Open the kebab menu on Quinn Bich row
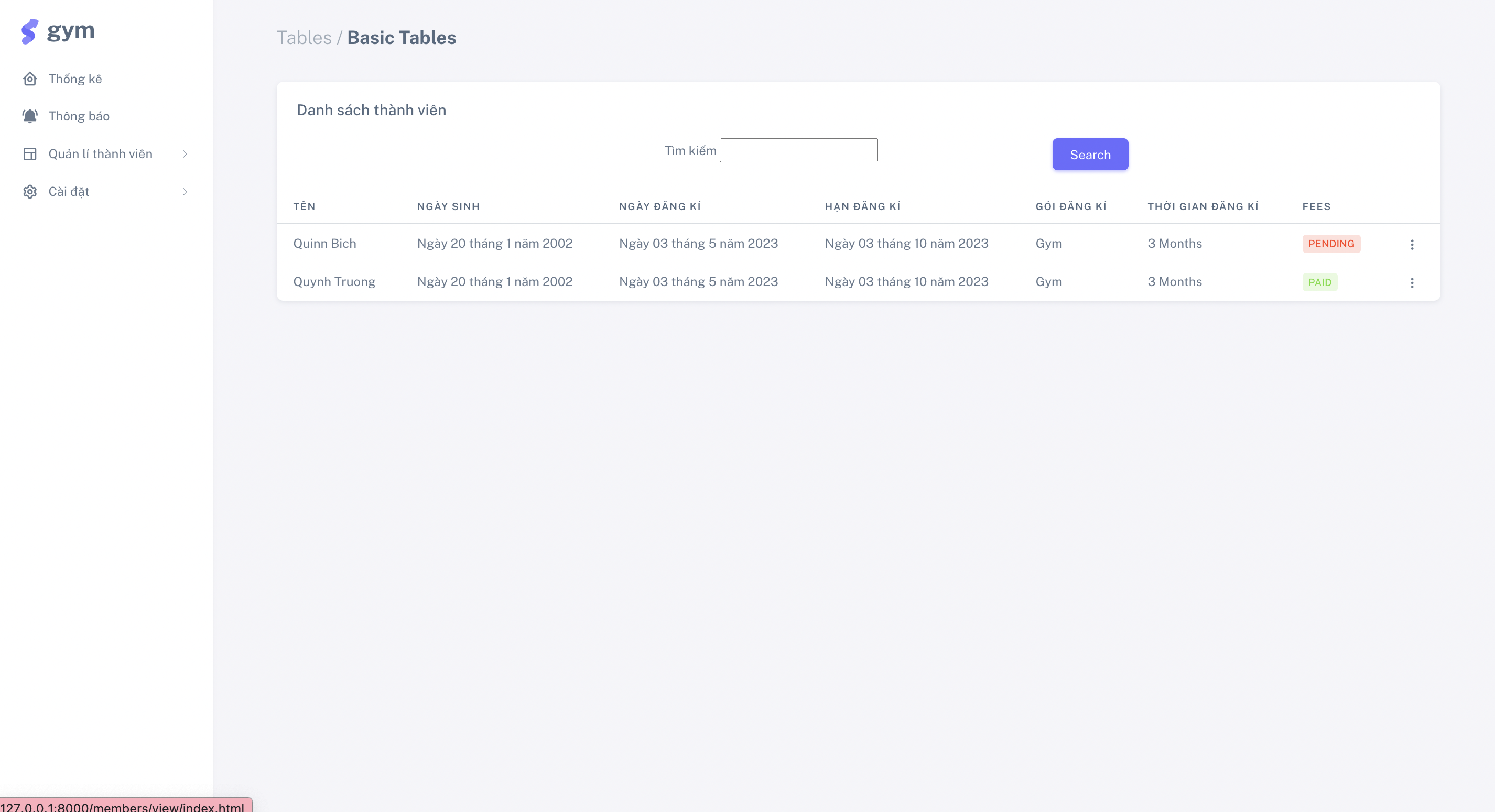The width and height of the screenshot is (1495, 812). (x=1412, y=244)
